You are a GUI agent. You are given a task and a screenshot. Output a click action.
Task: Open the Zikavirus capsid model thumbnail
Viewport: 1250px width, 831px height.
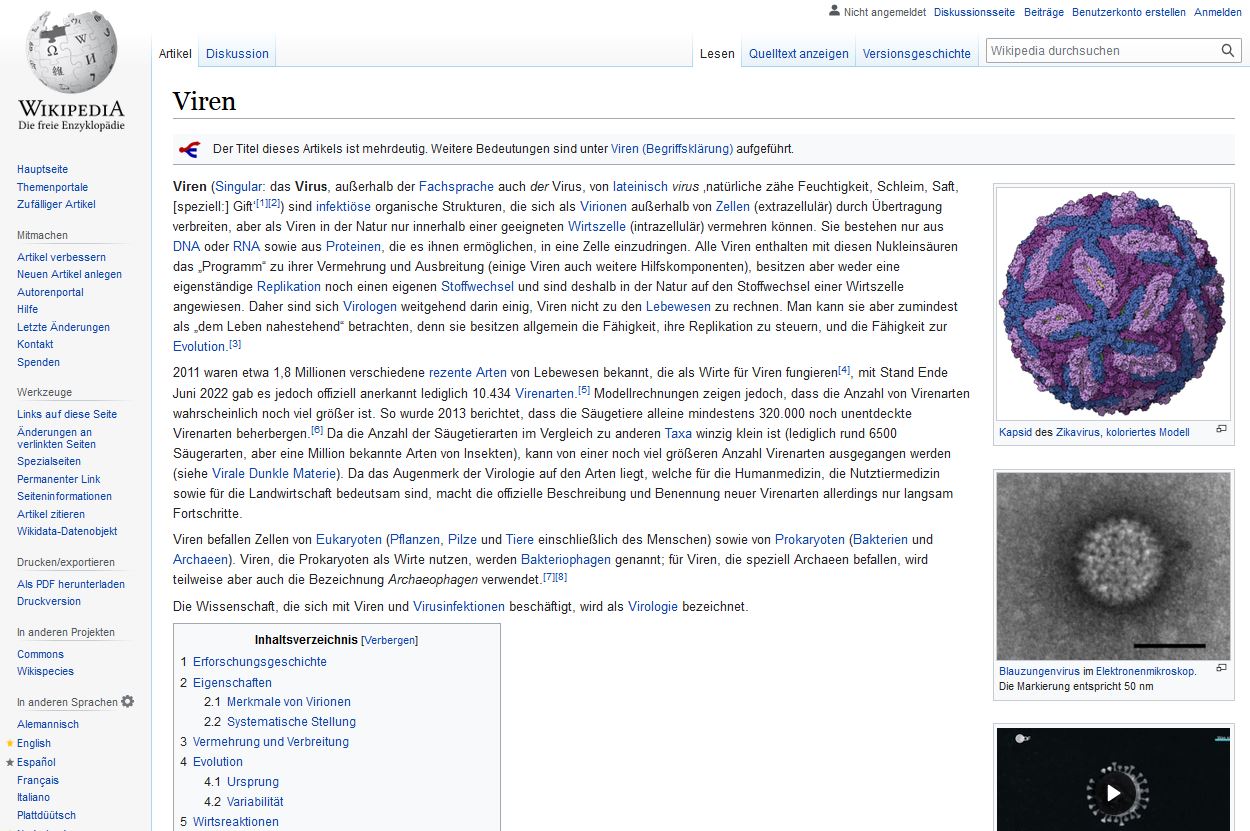(x=1113, y=302)
